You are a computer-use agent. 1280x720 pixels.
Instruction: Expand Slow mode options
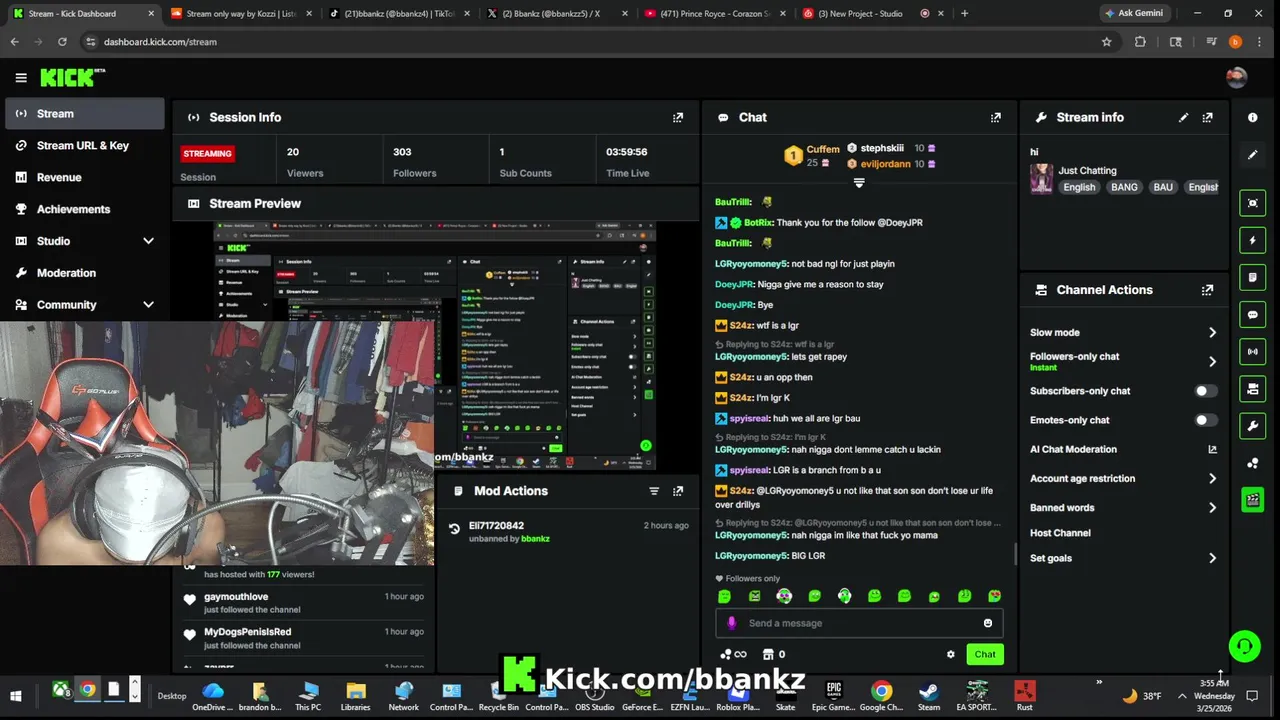[1212, 332]
